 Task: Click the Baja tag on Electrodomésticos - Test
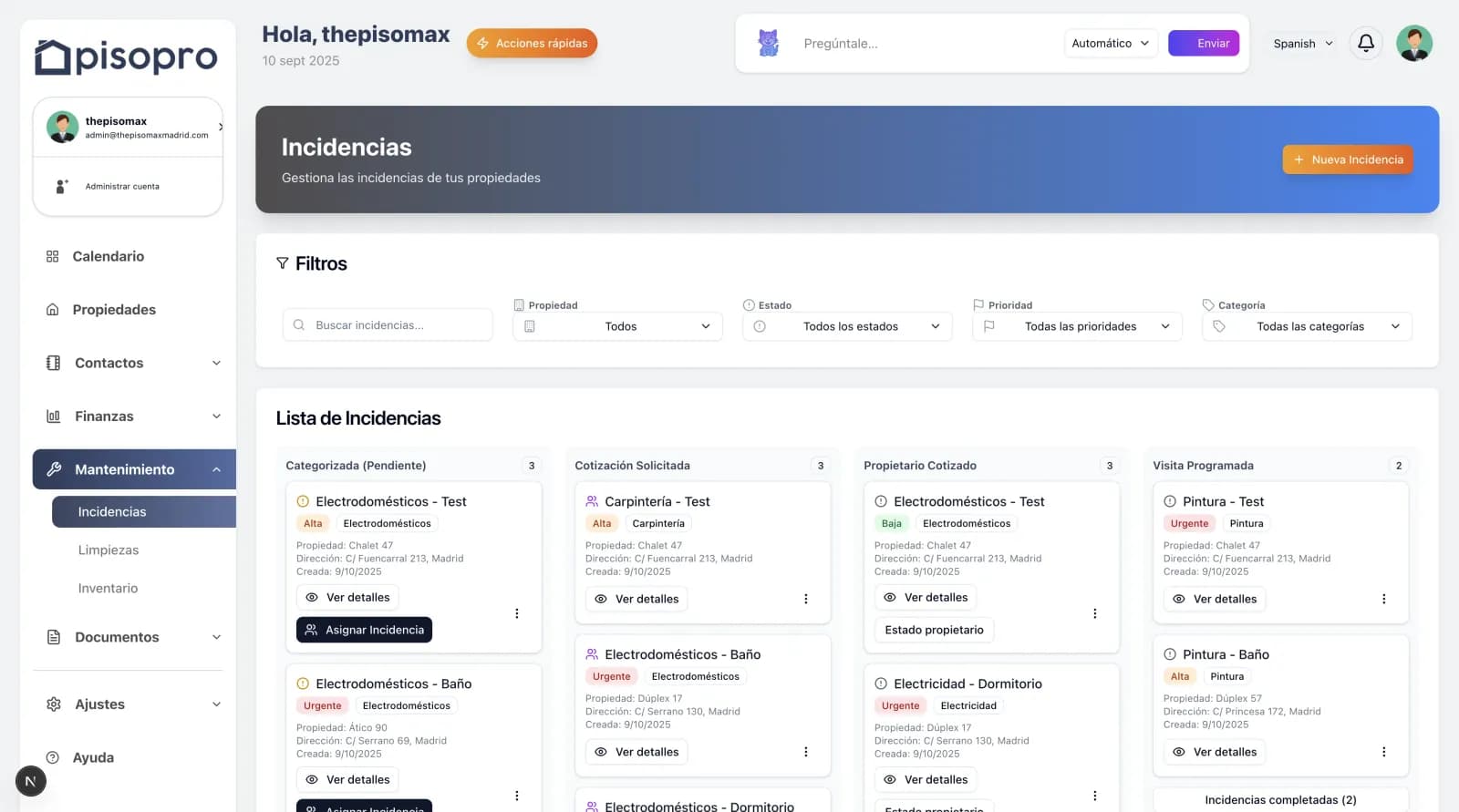(891, 523)
